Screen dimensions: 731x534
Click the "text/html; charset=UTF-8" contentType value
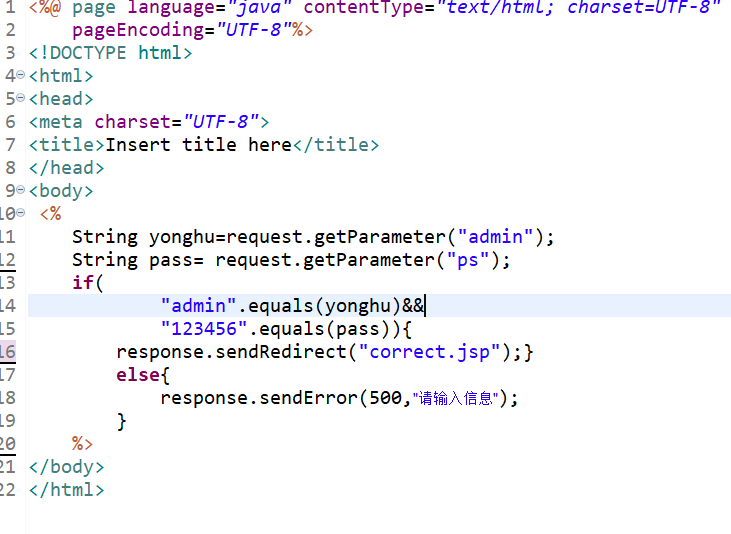(x=578, y=7)
